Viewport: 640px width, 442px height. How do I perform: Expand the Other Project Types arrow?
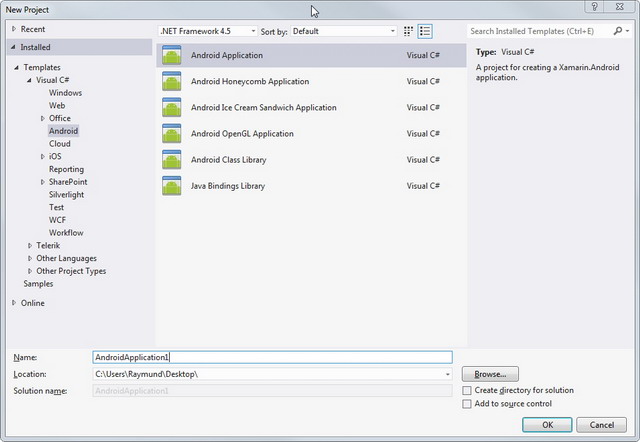pyautogui.click(x=30, y=271)
